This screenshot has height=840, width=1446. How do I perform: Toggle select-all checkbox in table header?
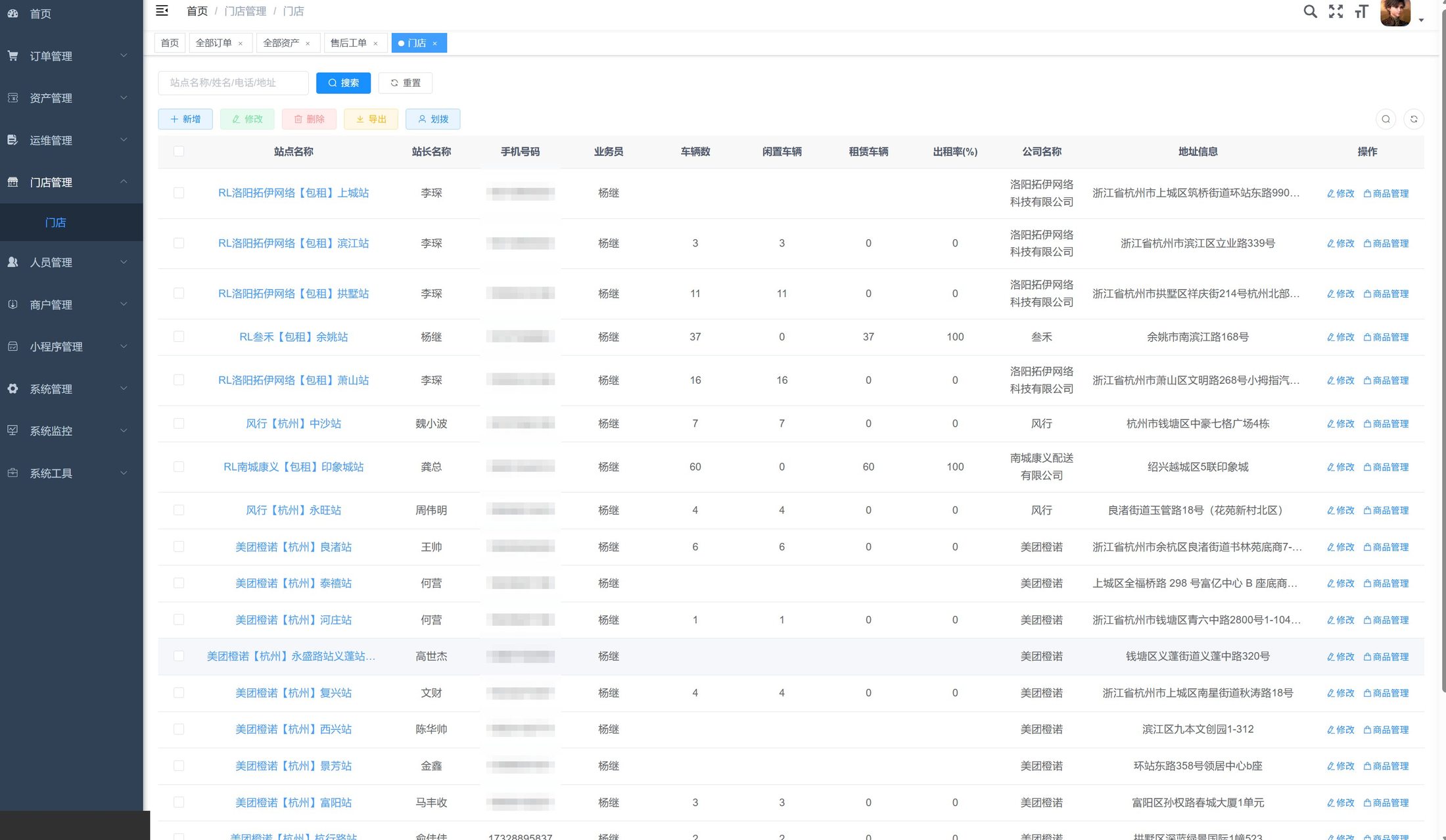click(x=179, y=152)
